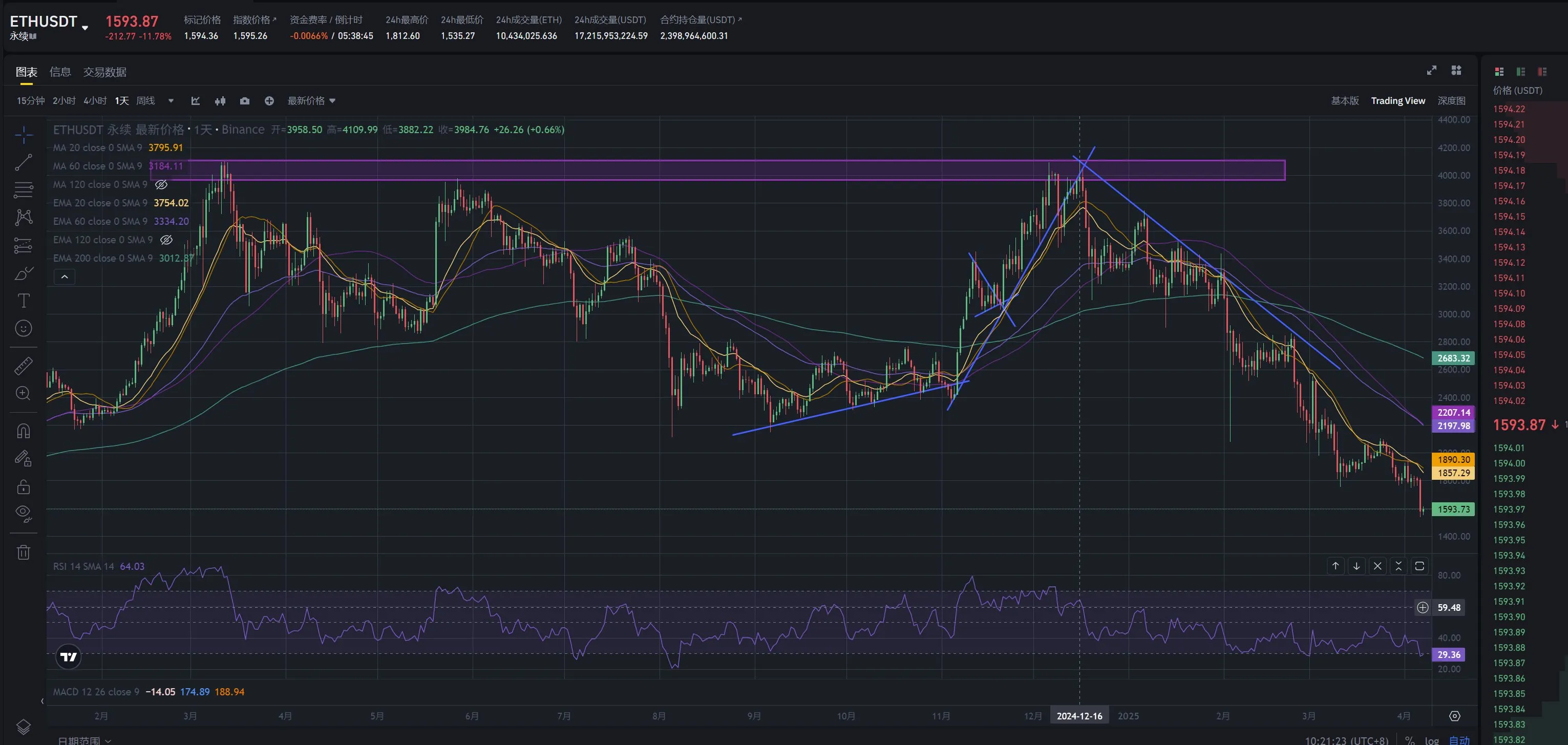Switch to the 信息 tab

click(59, 72)
